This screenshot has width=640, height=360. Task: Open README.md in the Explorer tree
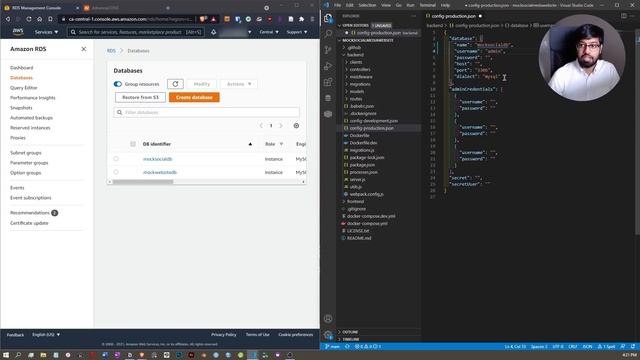point(359,238)
